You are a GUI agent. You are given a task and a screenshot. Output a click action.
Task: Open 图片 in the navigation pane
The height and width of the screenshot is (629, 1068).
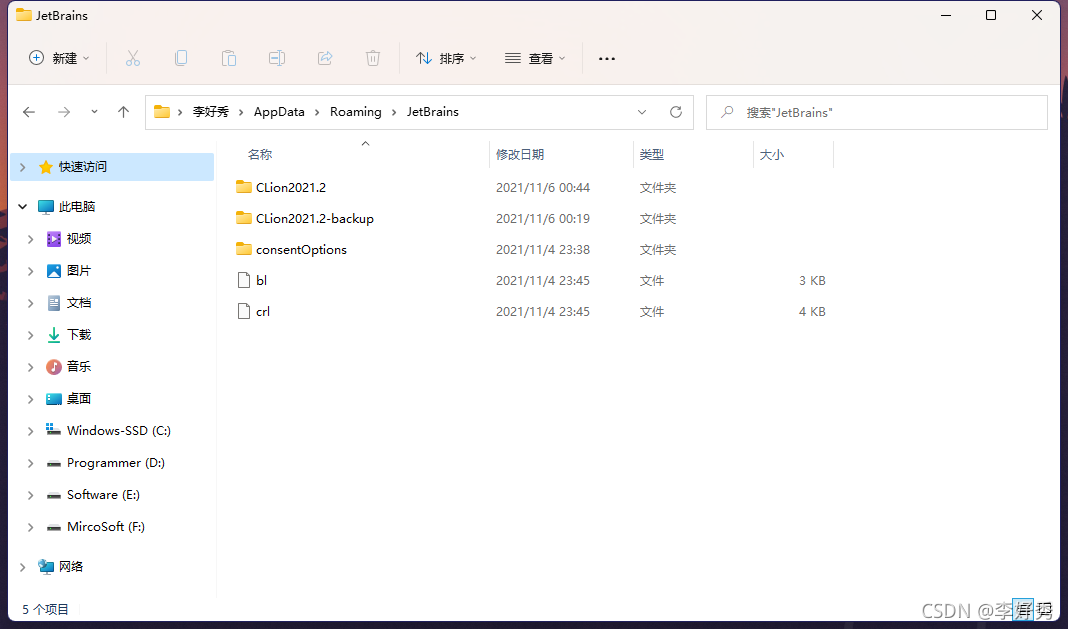pyautogui.click(x=78, y=271)
